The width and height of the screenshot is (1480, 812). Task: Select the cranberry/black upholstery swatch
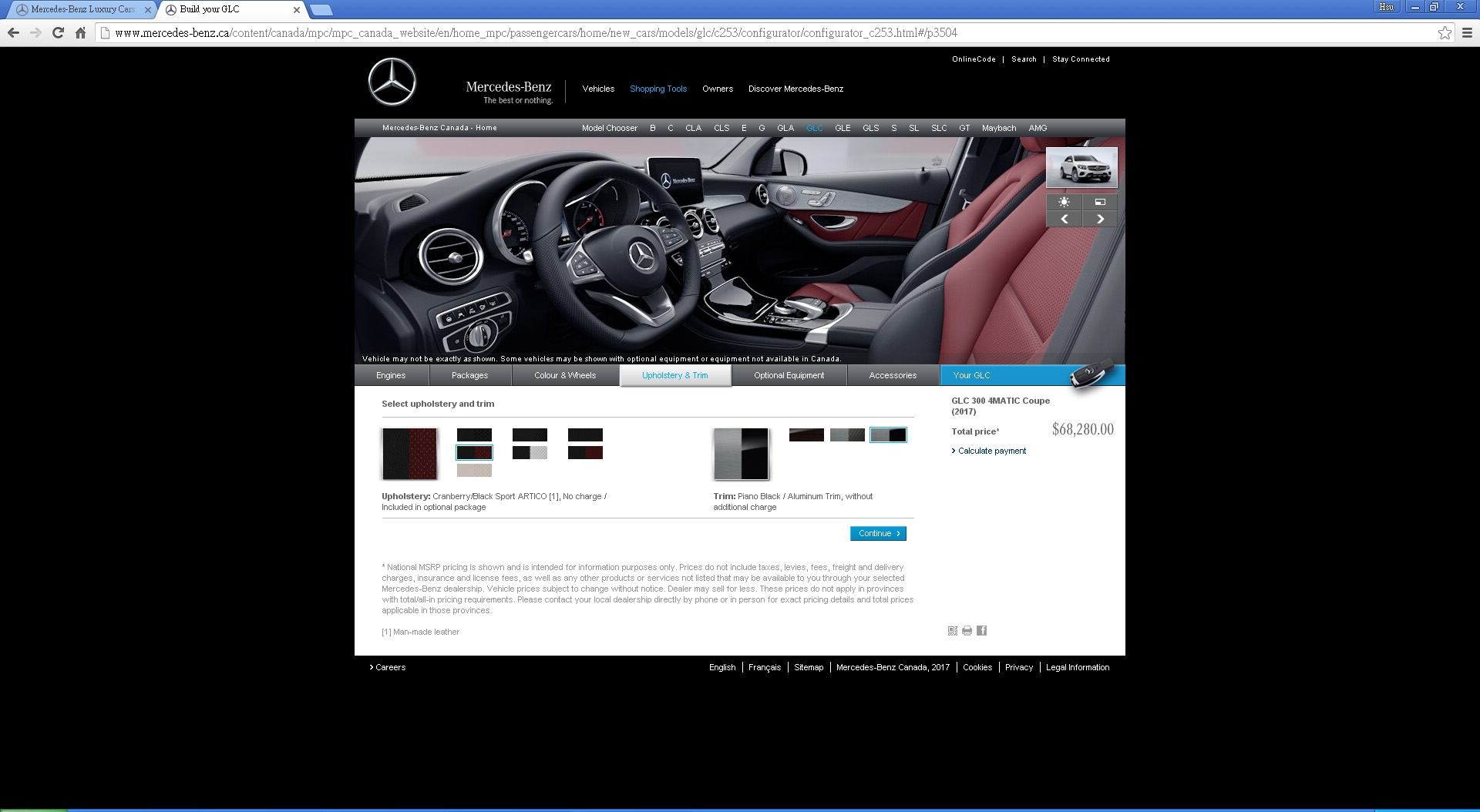click(x=474, y=453)
